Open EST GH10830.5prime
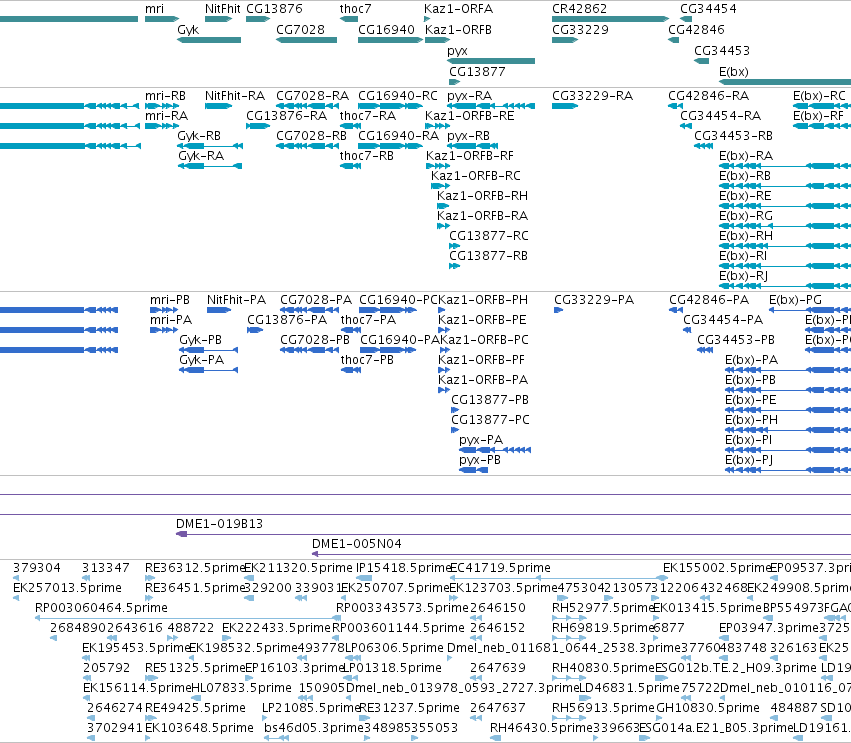 tap(707, 708)
